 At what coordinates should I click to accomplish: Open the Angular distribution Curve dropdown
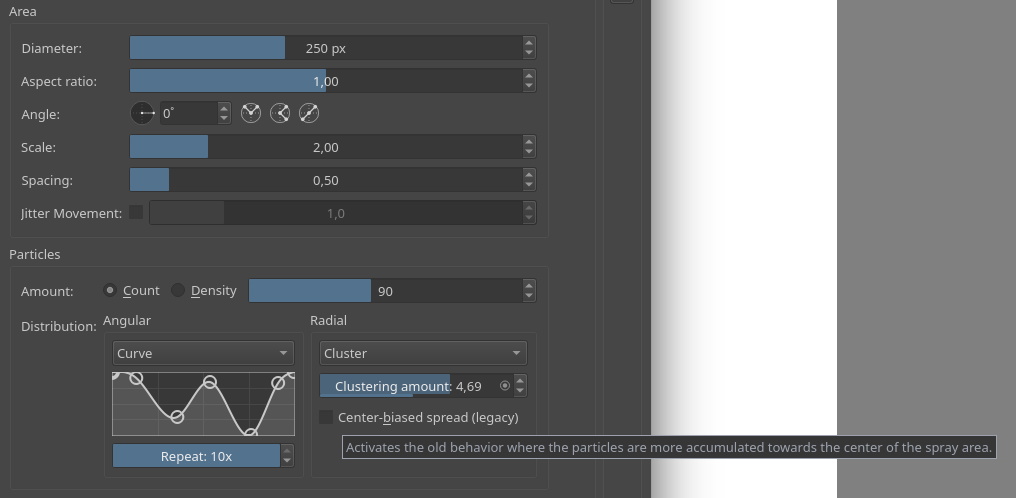203,353
